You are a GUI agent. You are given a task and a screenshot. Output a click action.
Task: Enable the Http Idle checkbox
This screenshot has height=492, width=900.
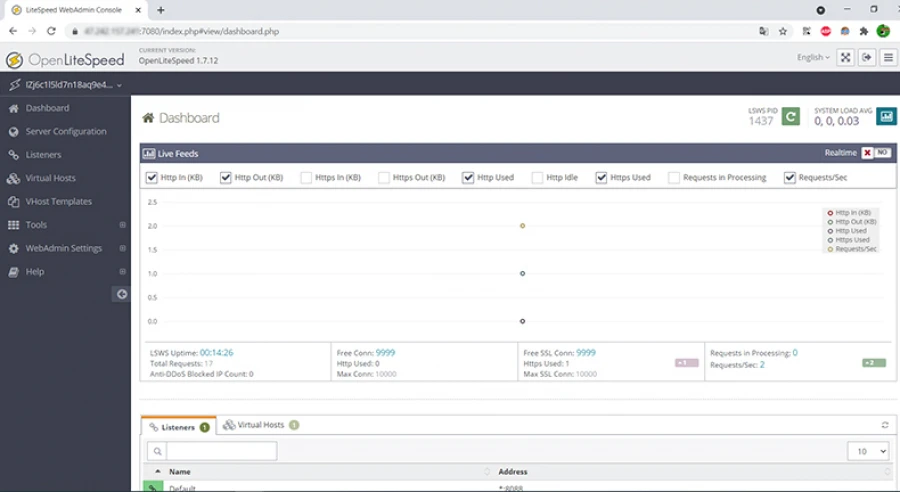tap(537, 178)
